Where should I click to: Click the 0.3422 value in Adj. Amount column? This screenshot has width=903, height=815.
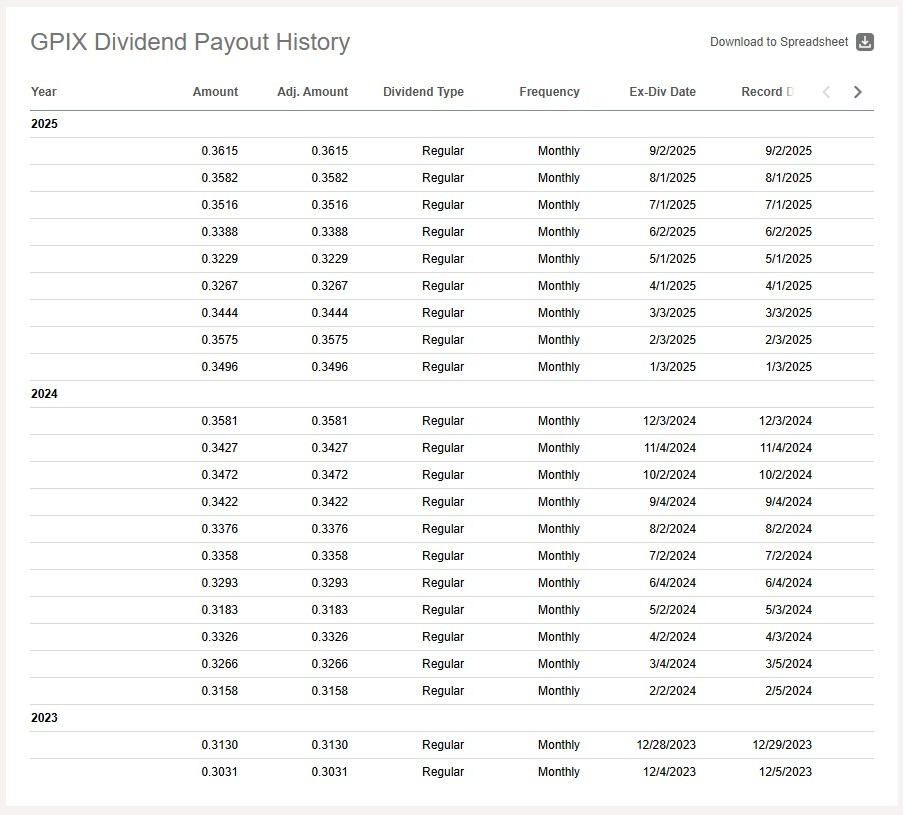(x=329, y=502)
